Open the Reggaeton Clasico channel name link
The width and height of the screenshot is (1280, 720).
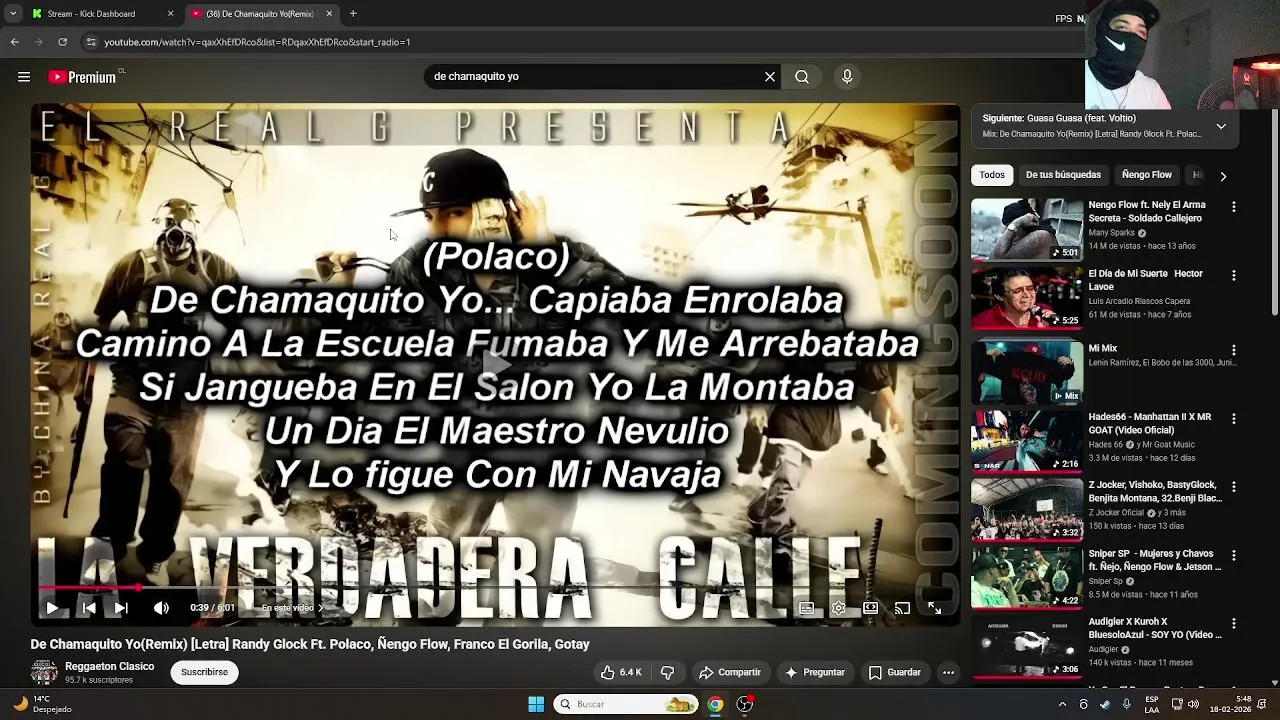tap(109, 666)
